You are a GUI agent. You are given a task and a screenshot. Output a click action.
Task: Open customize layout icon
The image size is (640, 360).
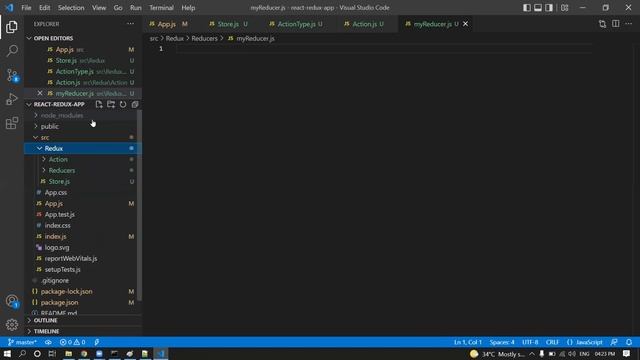[564, 8]
